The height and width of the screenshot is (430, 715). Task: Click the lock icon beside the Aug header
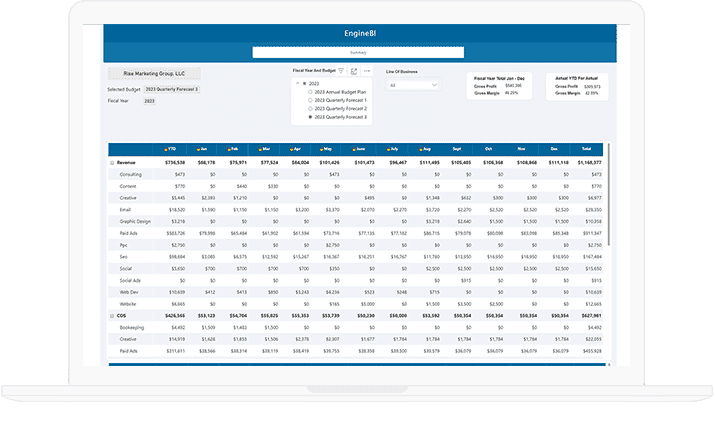422,149
